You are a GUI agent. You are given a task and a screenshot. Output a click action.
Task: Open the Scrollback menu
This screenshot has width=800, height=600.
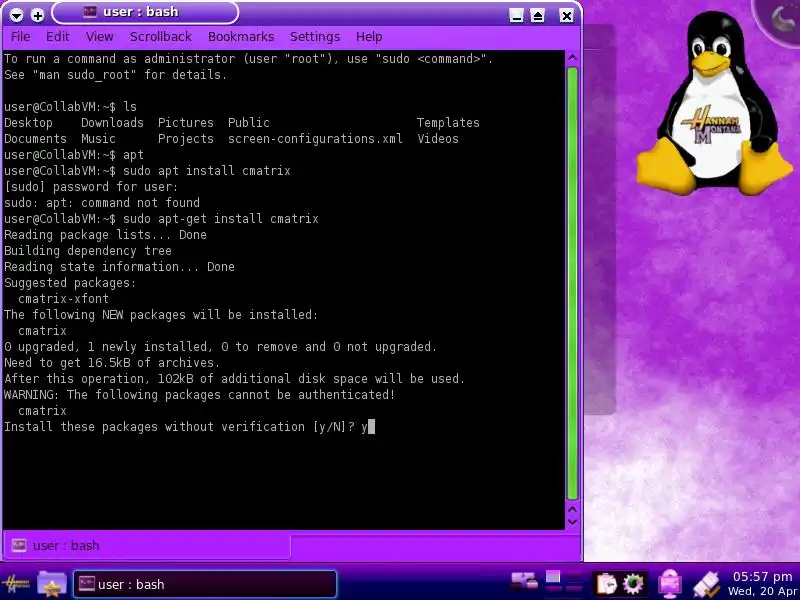pyautogui.click(x=161, y=37)
